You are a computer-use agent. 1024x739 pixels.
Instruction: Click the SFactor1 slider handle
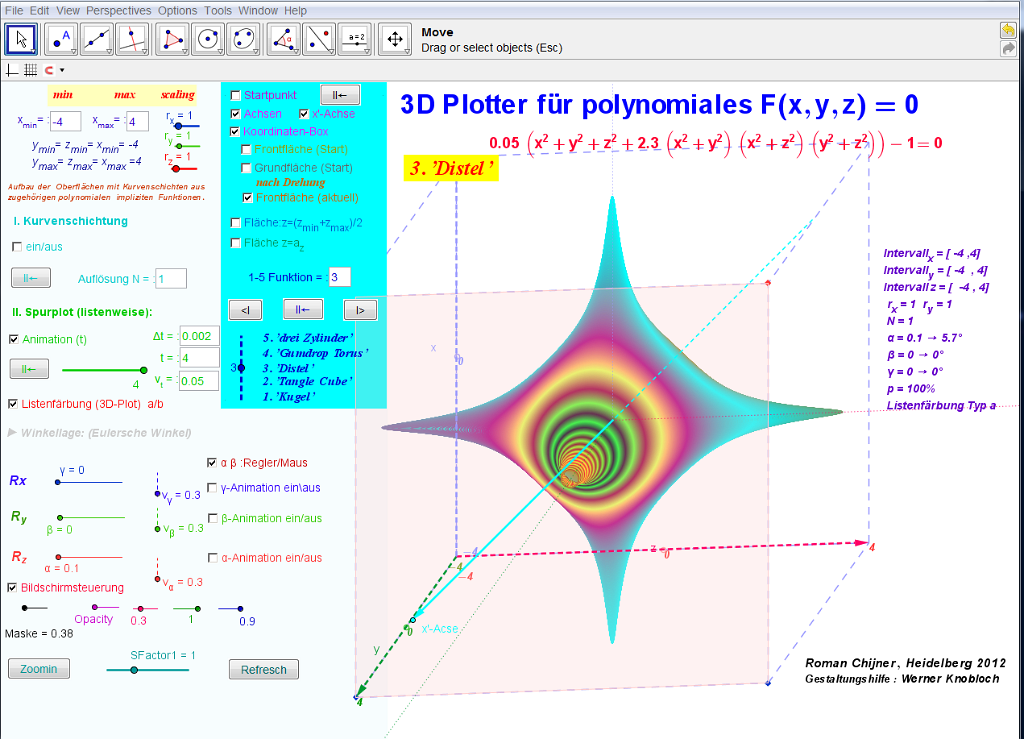pos(134,670)
